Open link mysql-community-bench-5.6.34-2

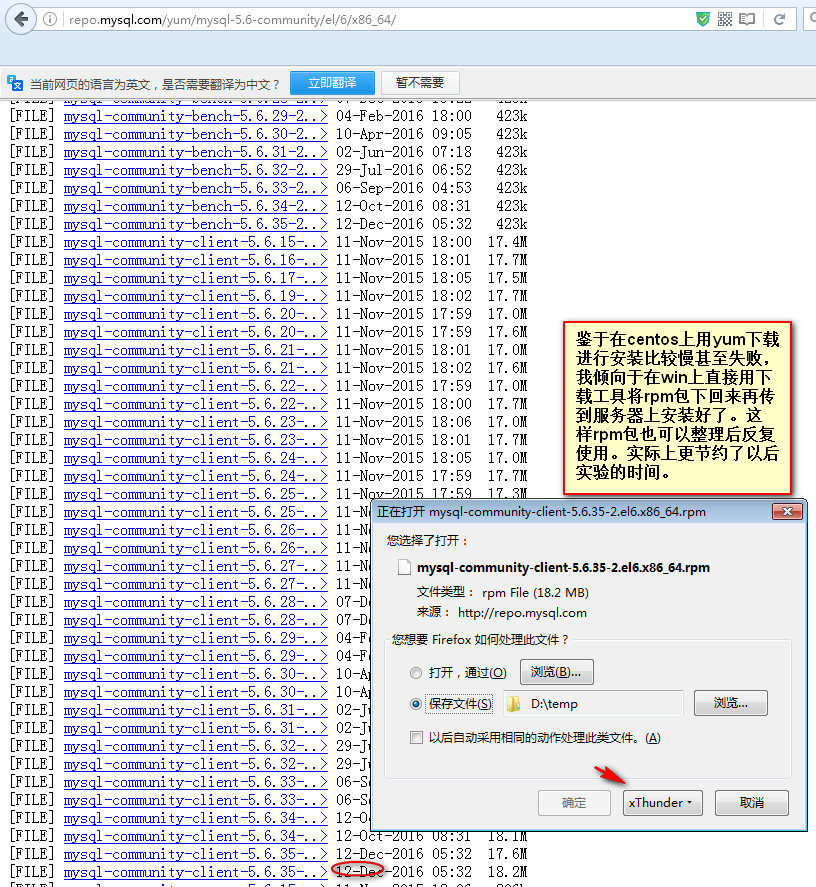[195, 206]
